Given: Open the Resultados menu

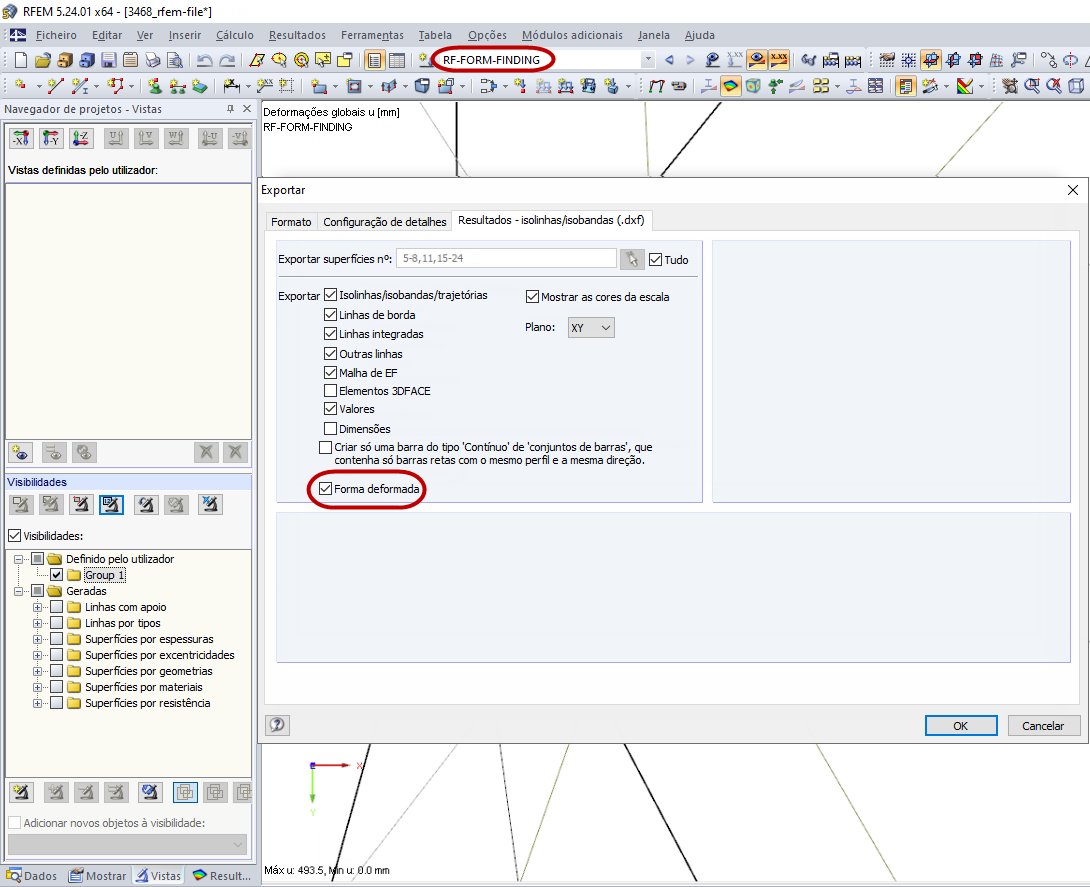Looking at the screenshot, I should pos(296,35).
